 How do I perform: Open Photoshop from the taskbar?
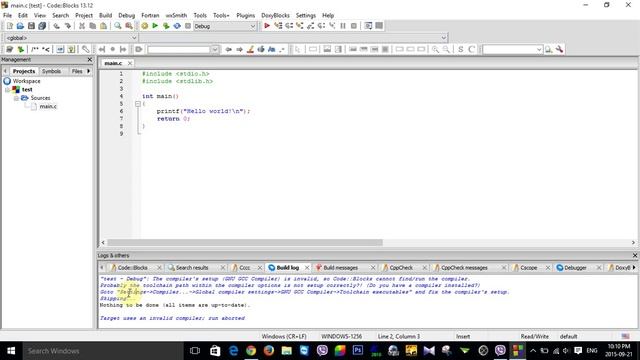(358, 351)
